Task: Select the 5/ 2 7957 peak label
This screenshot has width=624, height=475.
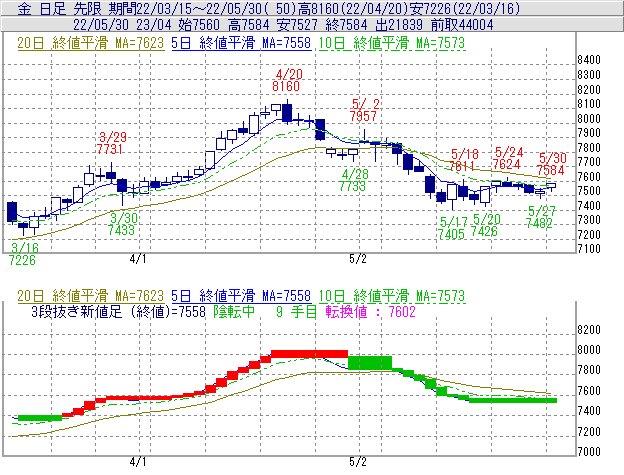Action: 364,110
